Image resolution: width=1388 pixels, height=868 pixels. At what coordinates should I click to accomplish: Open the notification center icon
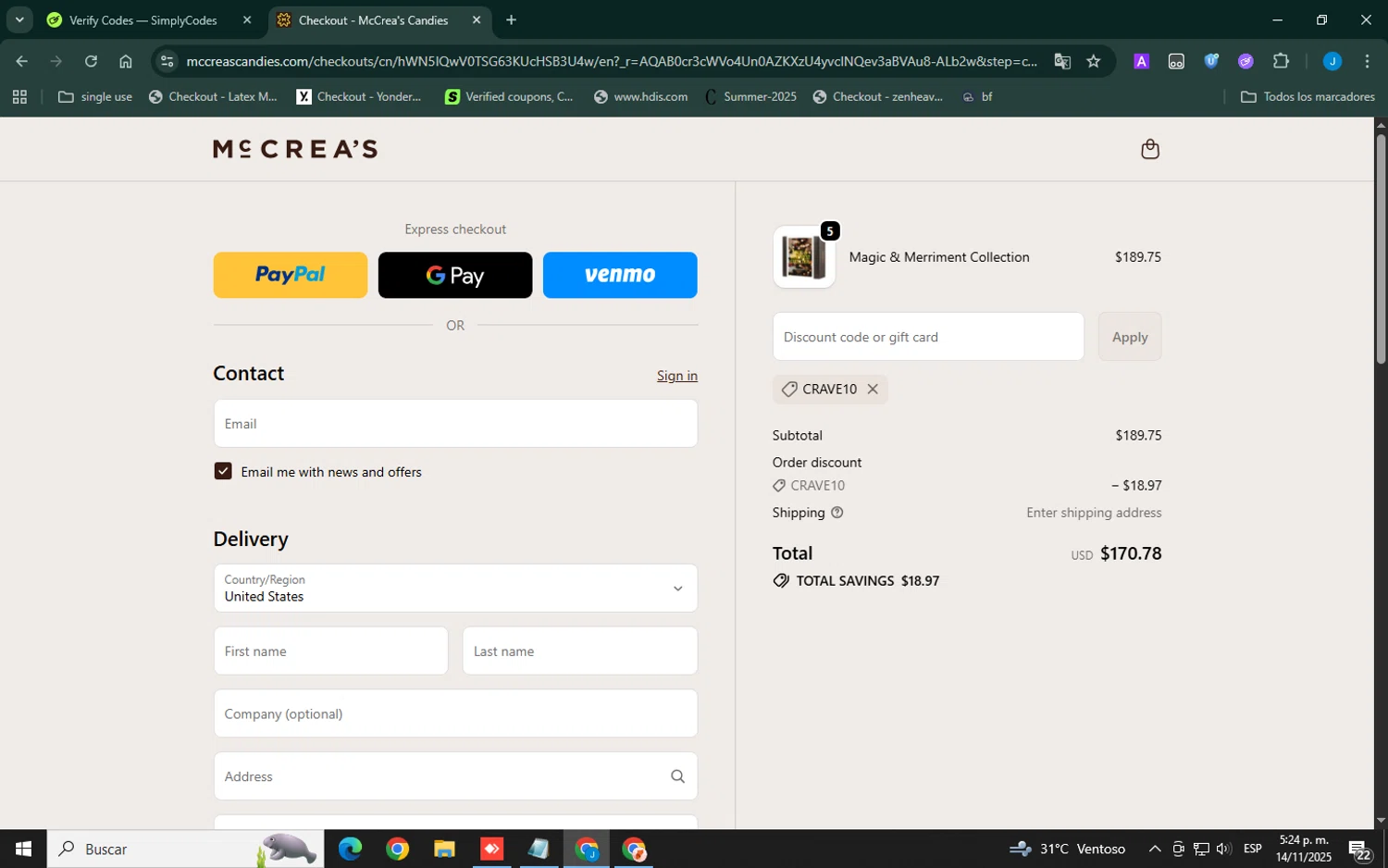point(1359,849)
